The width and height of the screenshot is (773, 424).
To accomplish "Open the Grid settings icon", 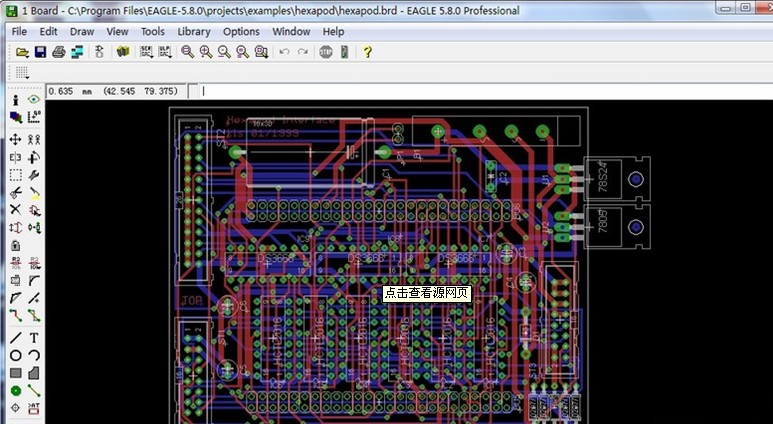I will pyautogui.click(x=18, y=73).
